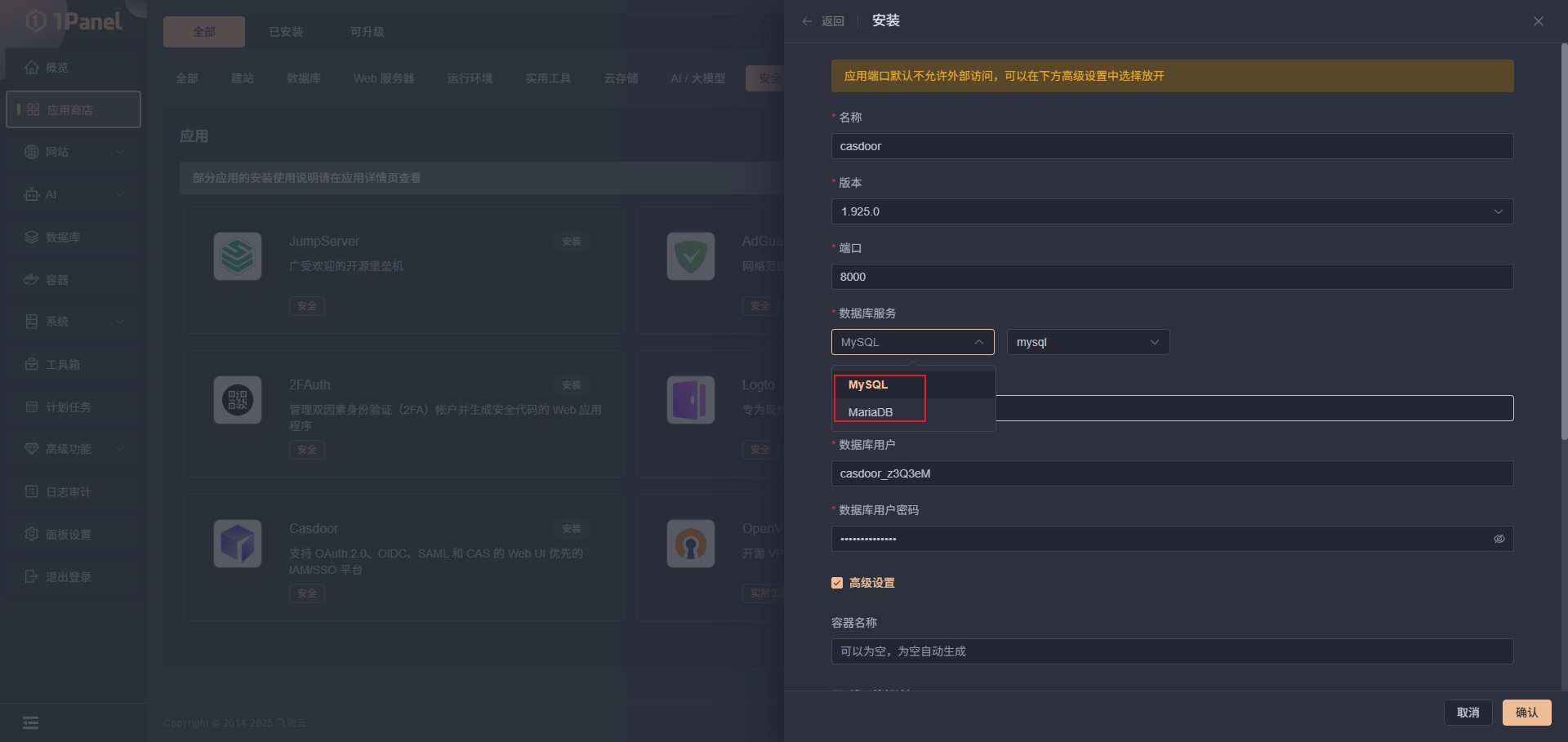Click 安装 button for JumpServer
This screenshot has height=742, width=1568.
pyautogui.click(x=572, y=242)
